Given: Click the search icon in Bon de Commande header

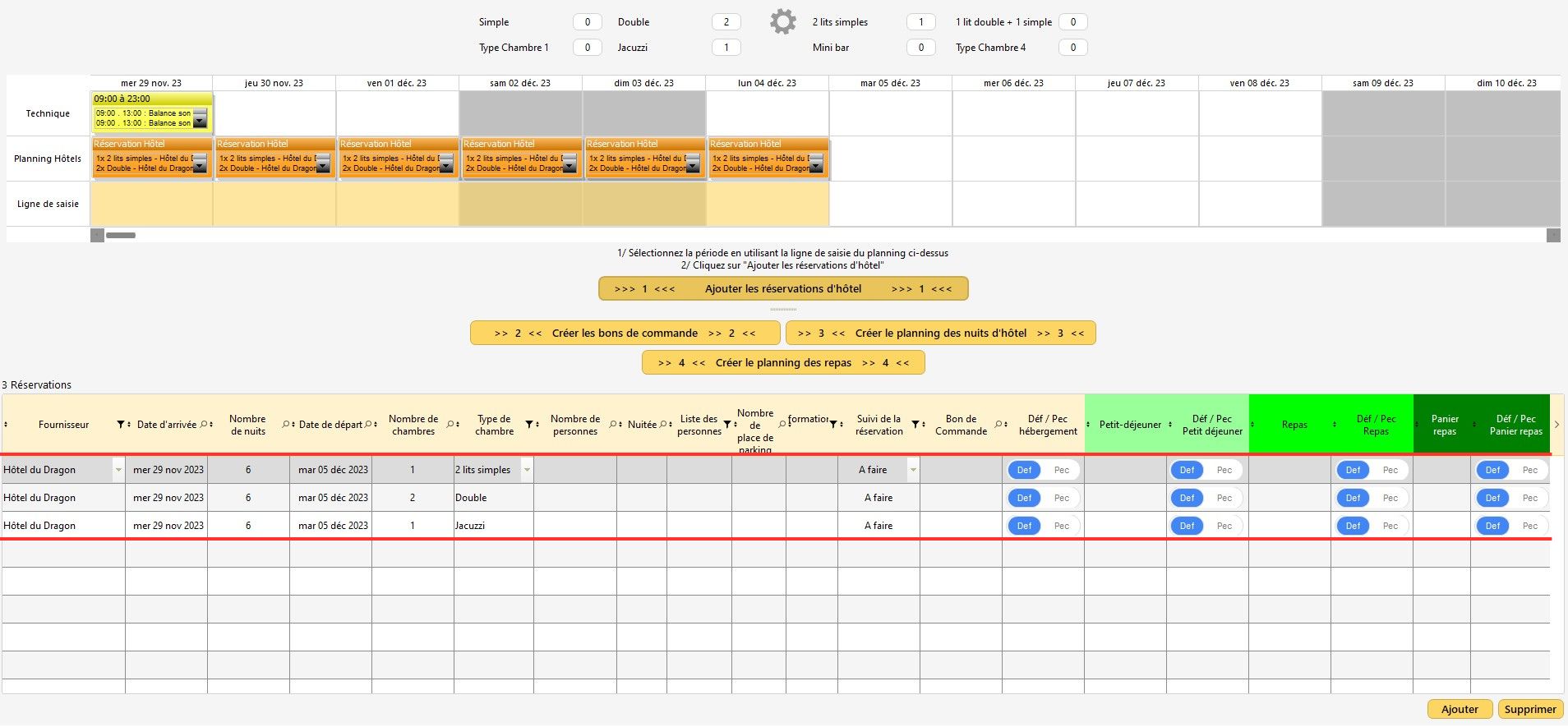Looking at the screenshot, I should click(998, 425).
